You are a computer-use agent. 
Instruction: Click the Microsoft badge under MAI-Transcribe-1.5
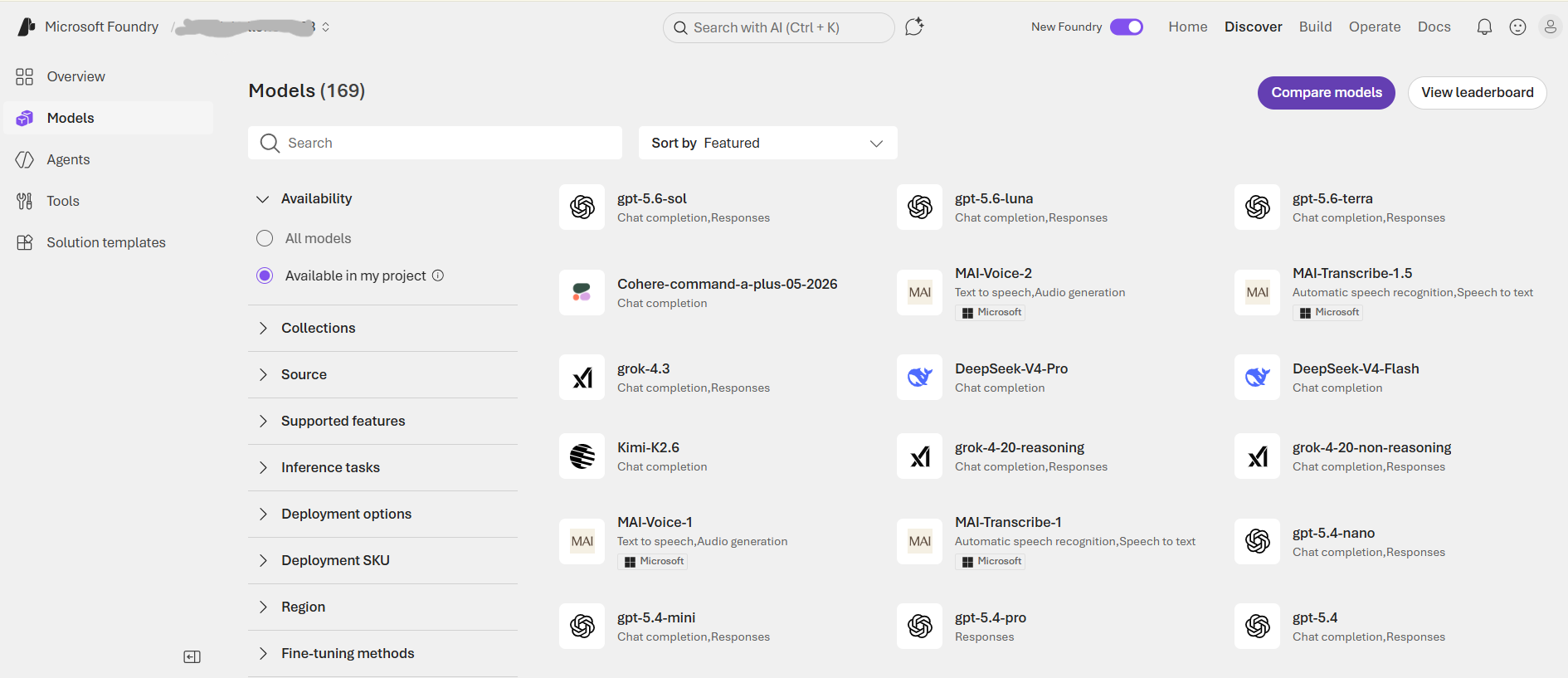[x=1328, y=313]
